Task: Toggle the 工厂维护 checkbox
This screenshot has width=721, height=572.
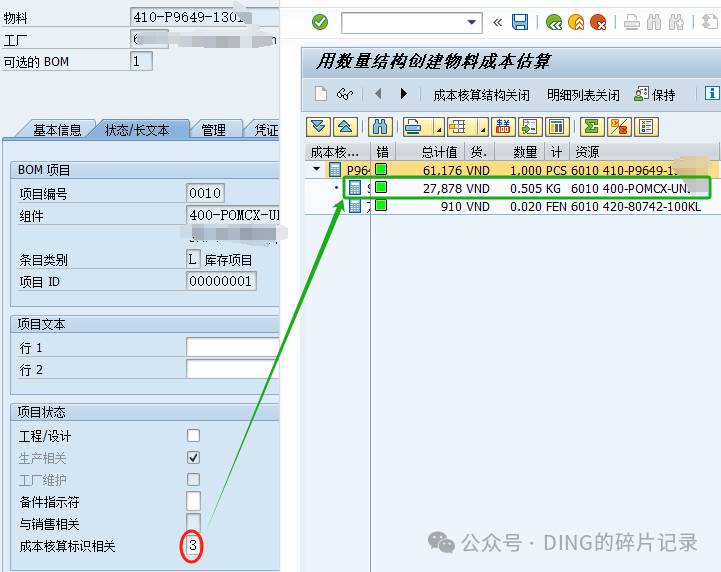Action: point(194,480)
